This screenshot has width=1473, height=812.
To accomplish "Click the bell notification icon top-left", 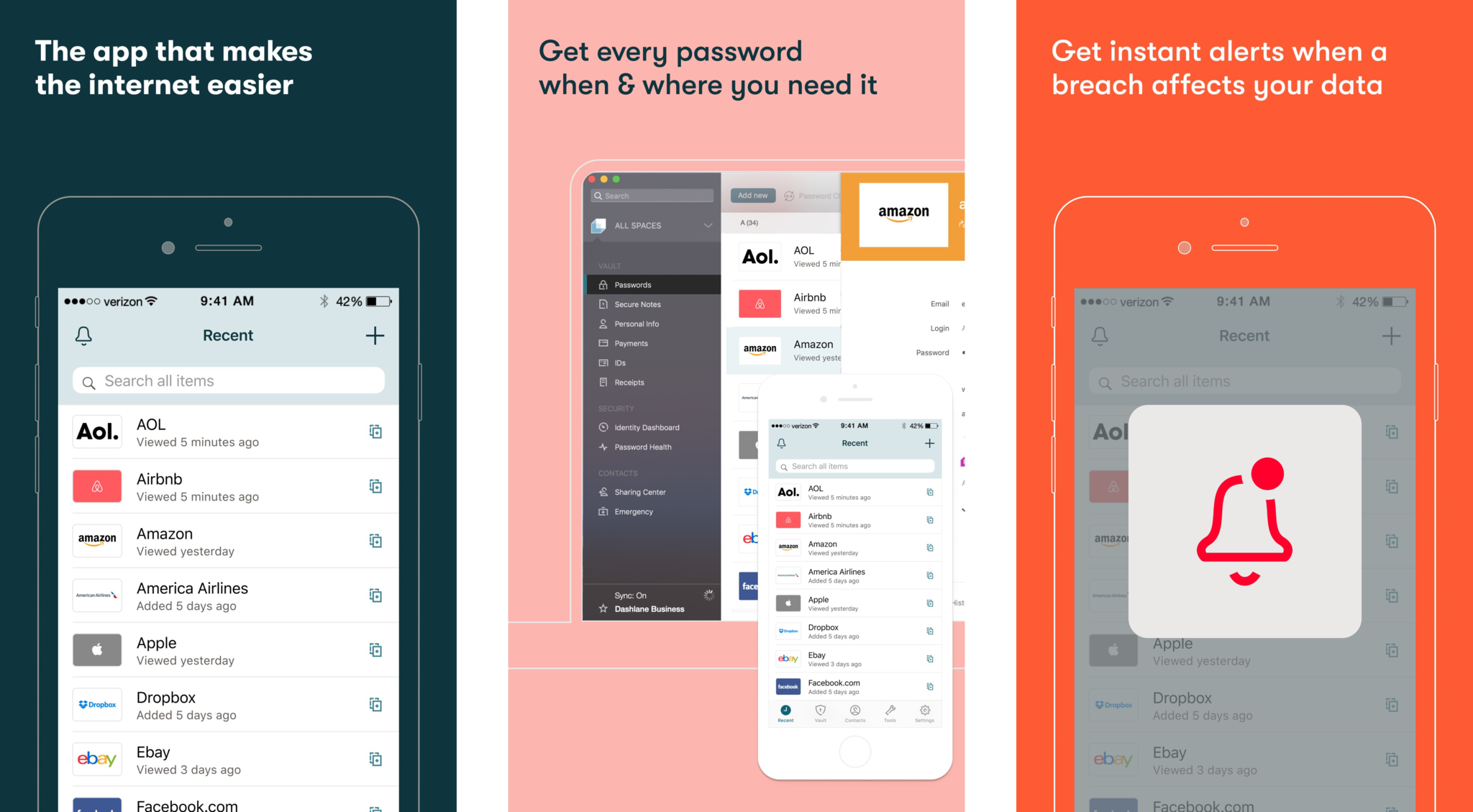I will [x=84, y=335].
